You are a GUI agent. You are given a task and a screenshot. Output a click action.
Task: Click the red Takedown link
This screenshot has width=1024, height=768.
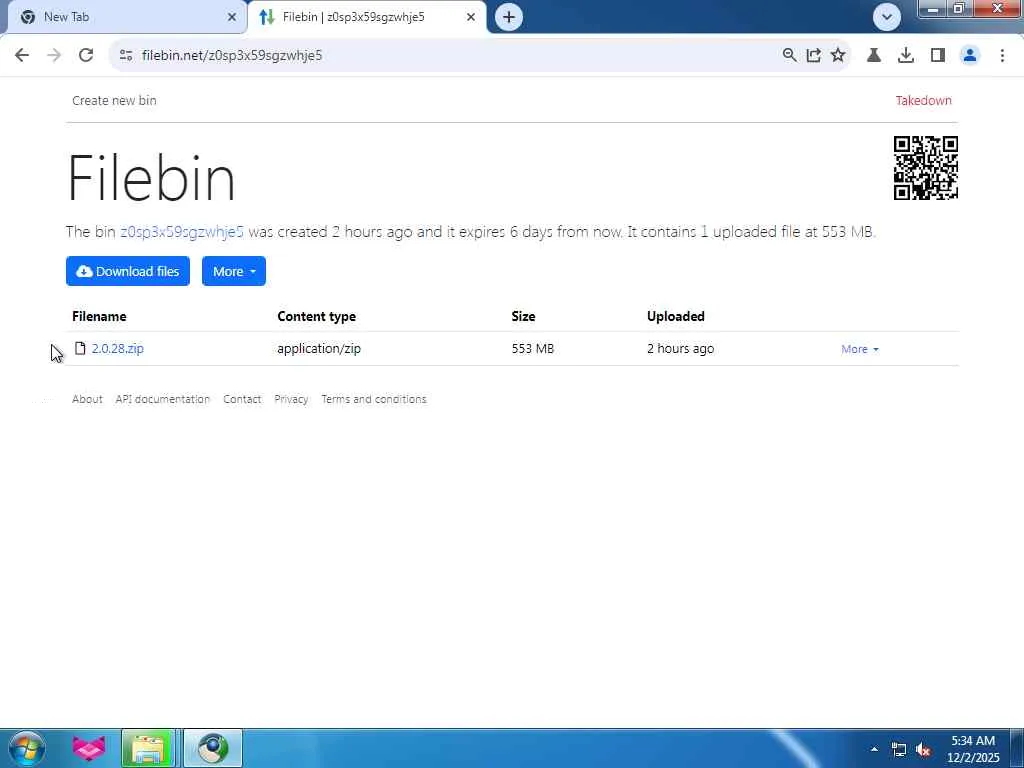tap(923, 101)
